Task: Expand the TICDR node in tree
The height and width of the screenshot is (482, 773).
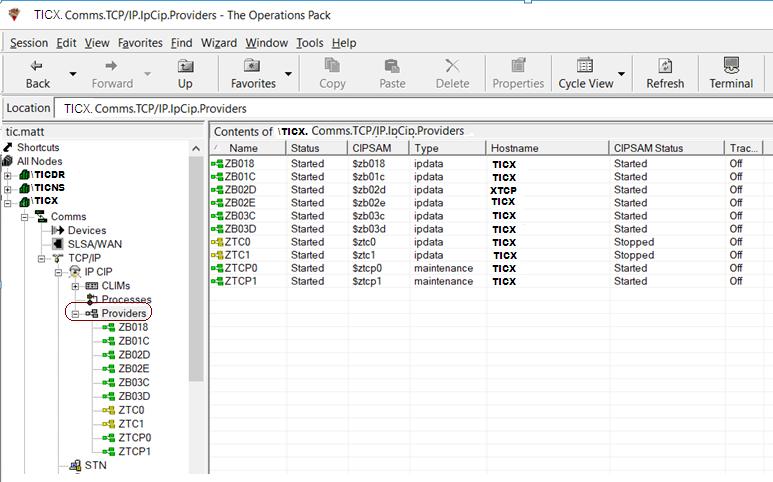Action: point(8,176)
